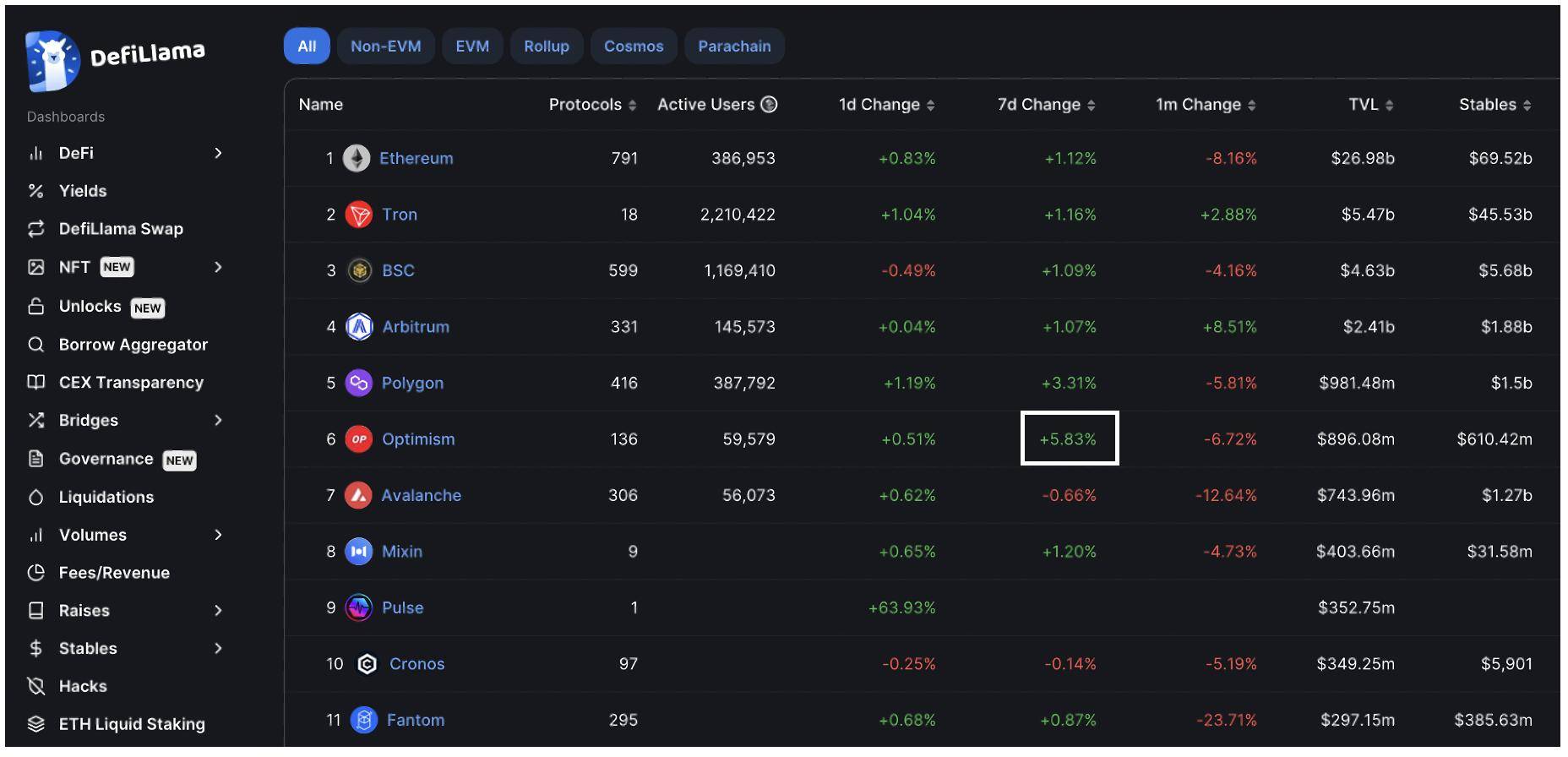The image size is (1568, 757).
Task: Sort table by Protocols column
Action: click(x=592, y=105)
